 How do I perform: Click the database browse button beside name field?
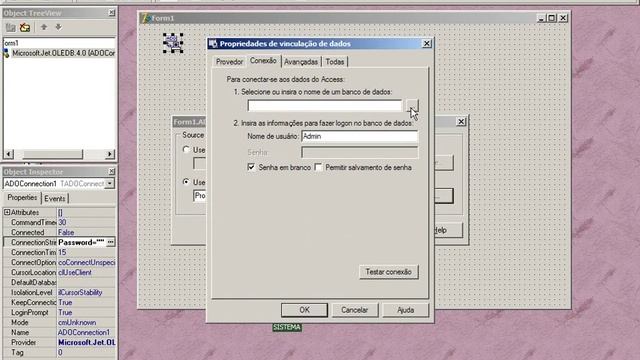[x=412, y=105]
